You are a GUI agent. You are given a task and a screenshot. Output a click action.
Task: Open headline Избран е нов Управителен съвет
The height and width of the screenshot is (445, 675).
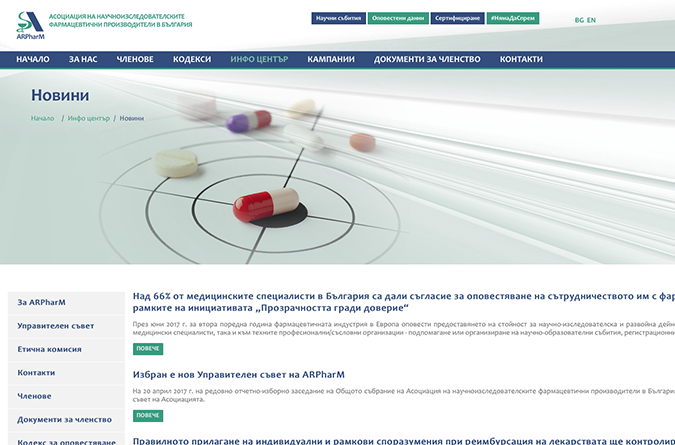(238, 374)
